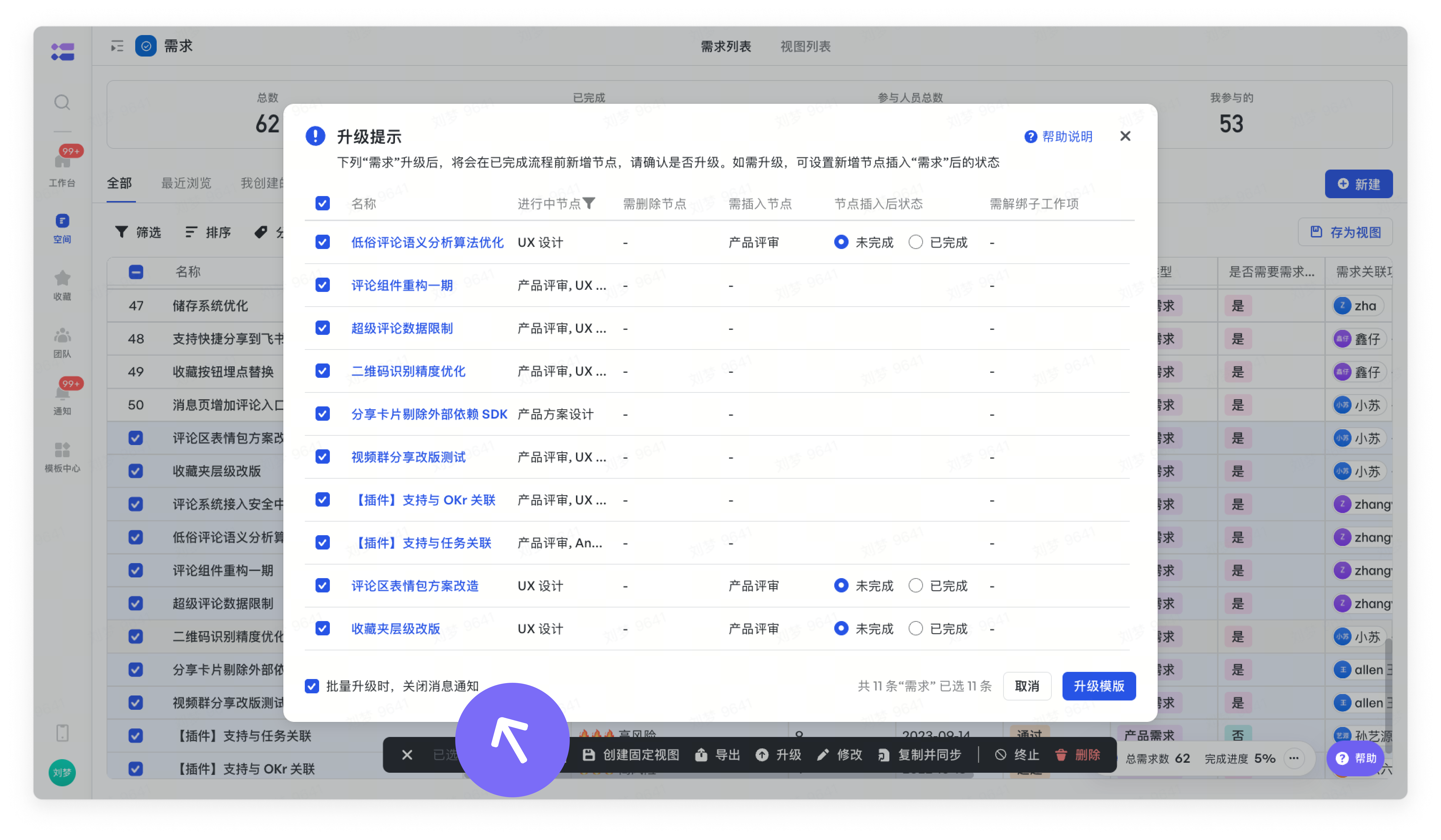Uncheck 低俗评论语义分析算法优化 in dialog

click(322, 242)
